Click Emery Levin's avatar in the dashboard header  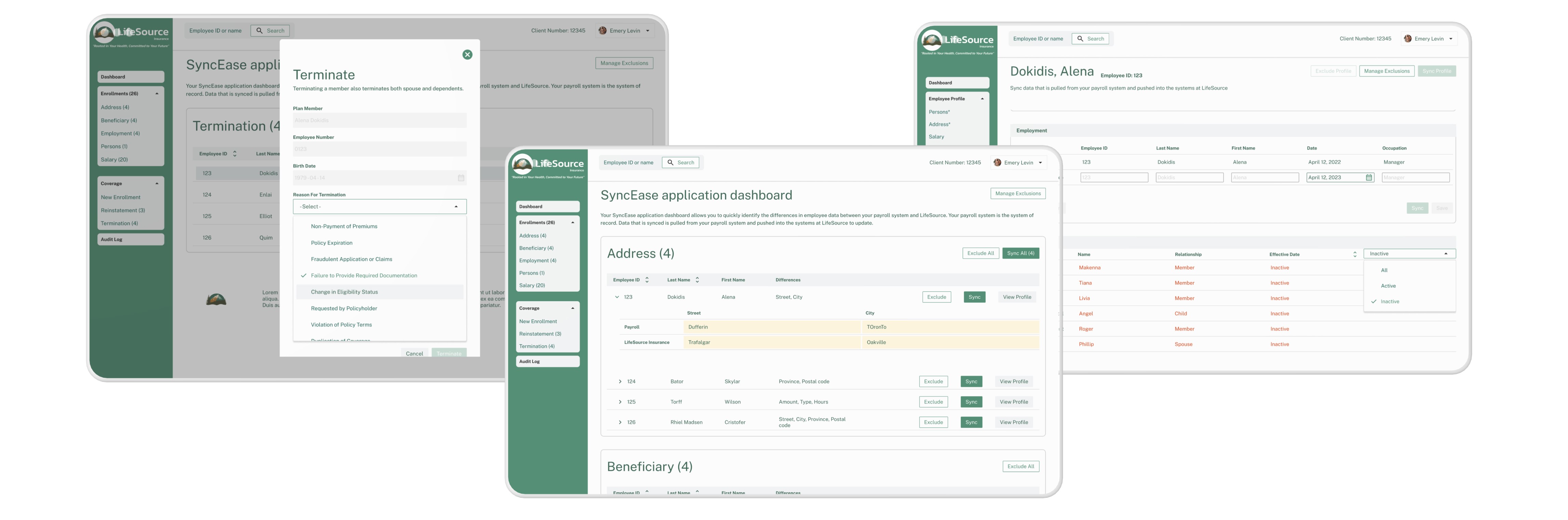[997, 163]
